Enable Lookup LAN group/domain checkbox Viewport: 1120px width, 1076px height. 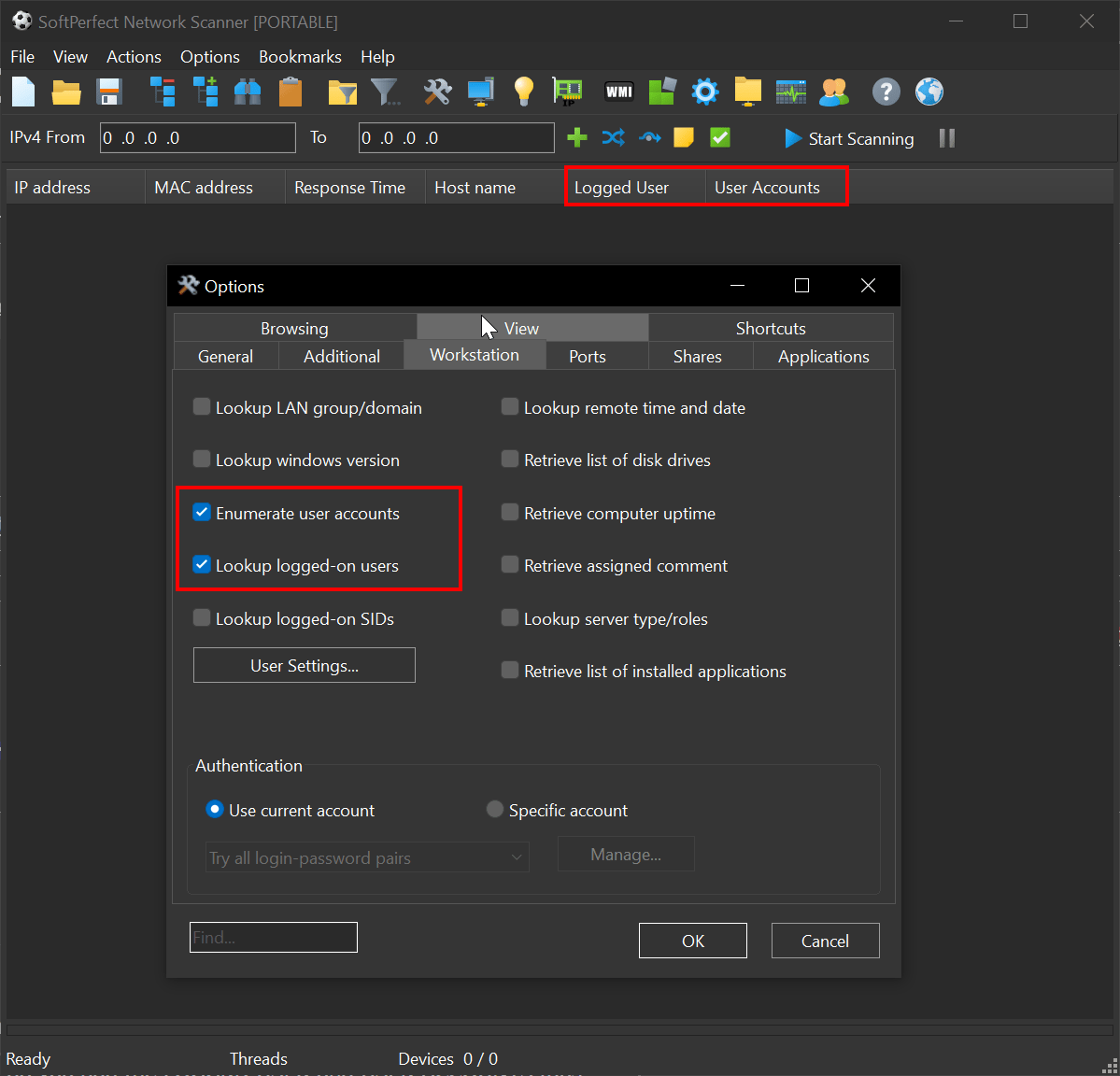[x=202, y=407]
